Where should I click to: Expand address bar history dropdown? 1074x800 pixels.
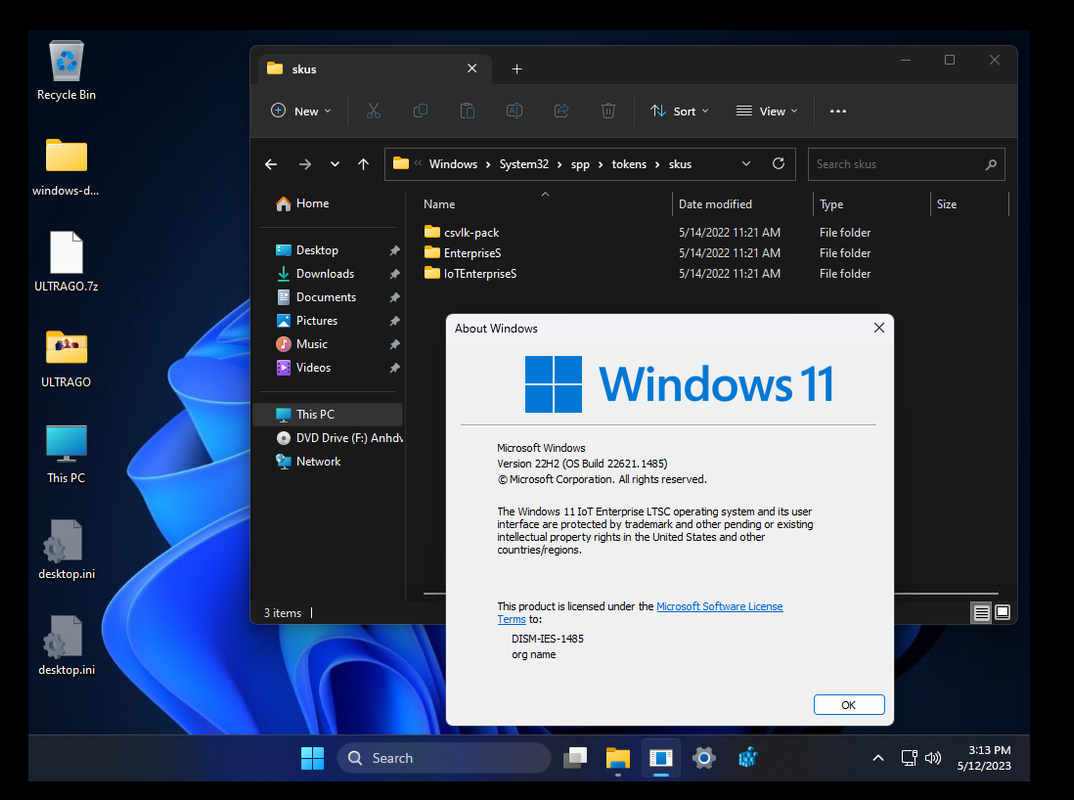[746, 164]
